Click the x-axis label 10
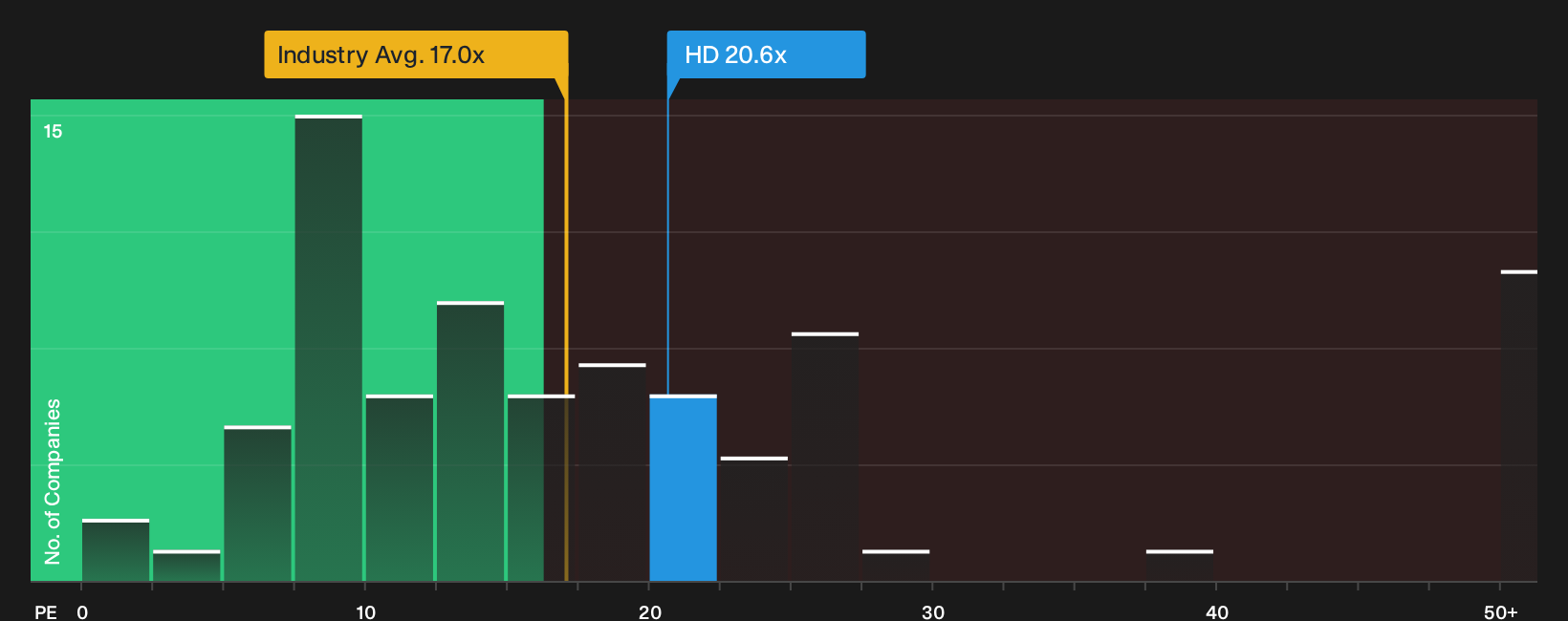The image size is (1568, 621). coord(365,611)
